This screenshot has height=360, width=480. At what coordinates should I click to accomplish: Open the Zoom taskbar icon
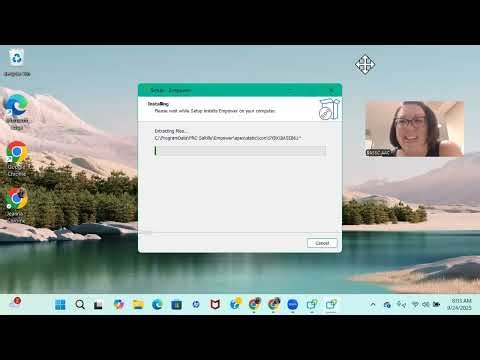[x=293, y=304]
